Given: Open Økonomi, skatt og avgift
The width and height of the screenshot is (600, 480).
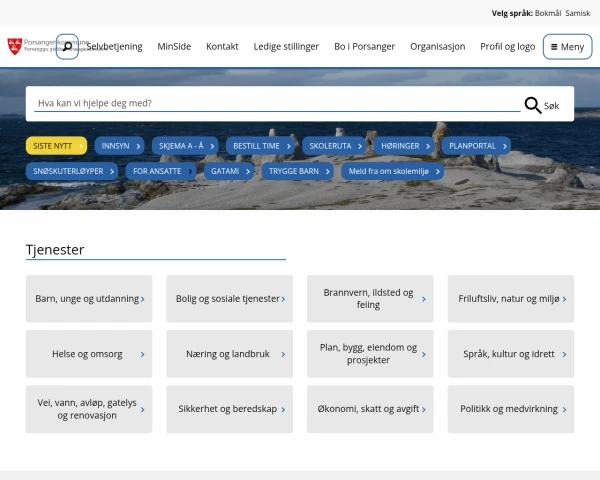Looking at the screenshot, I should pos(370,409).
